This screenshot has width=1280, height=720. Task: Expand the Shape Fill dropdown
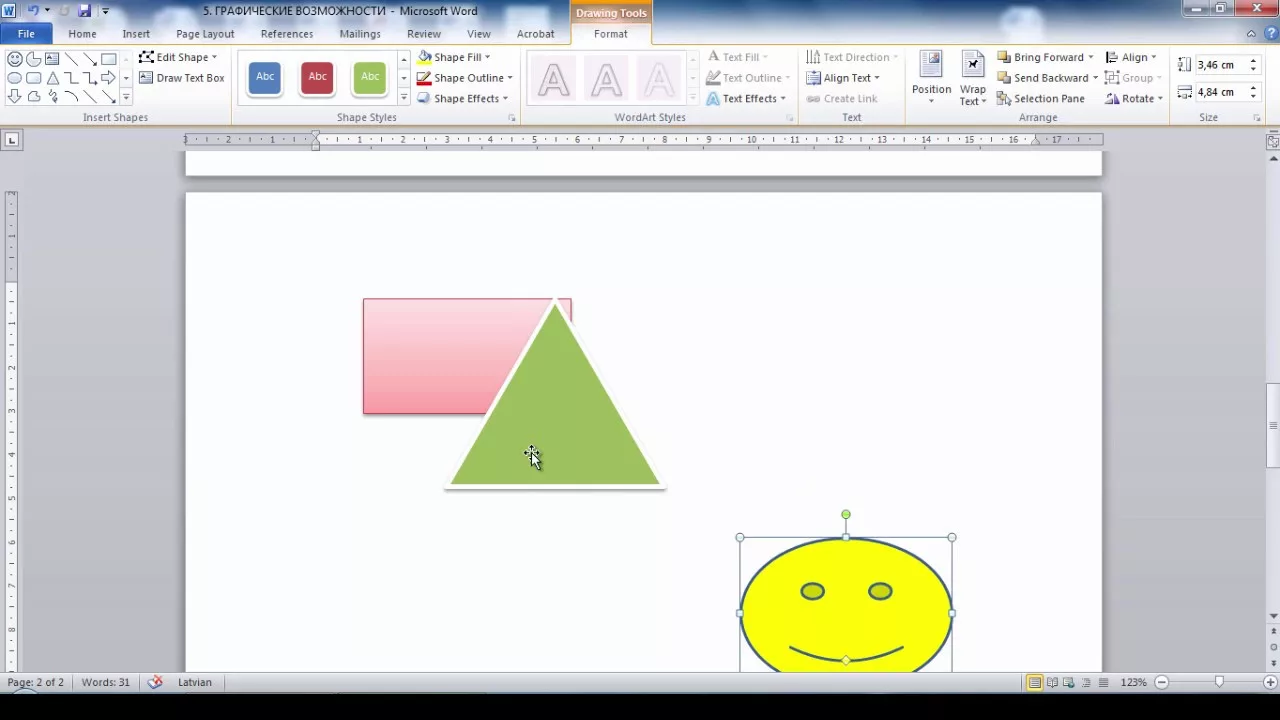coord(488,57)
